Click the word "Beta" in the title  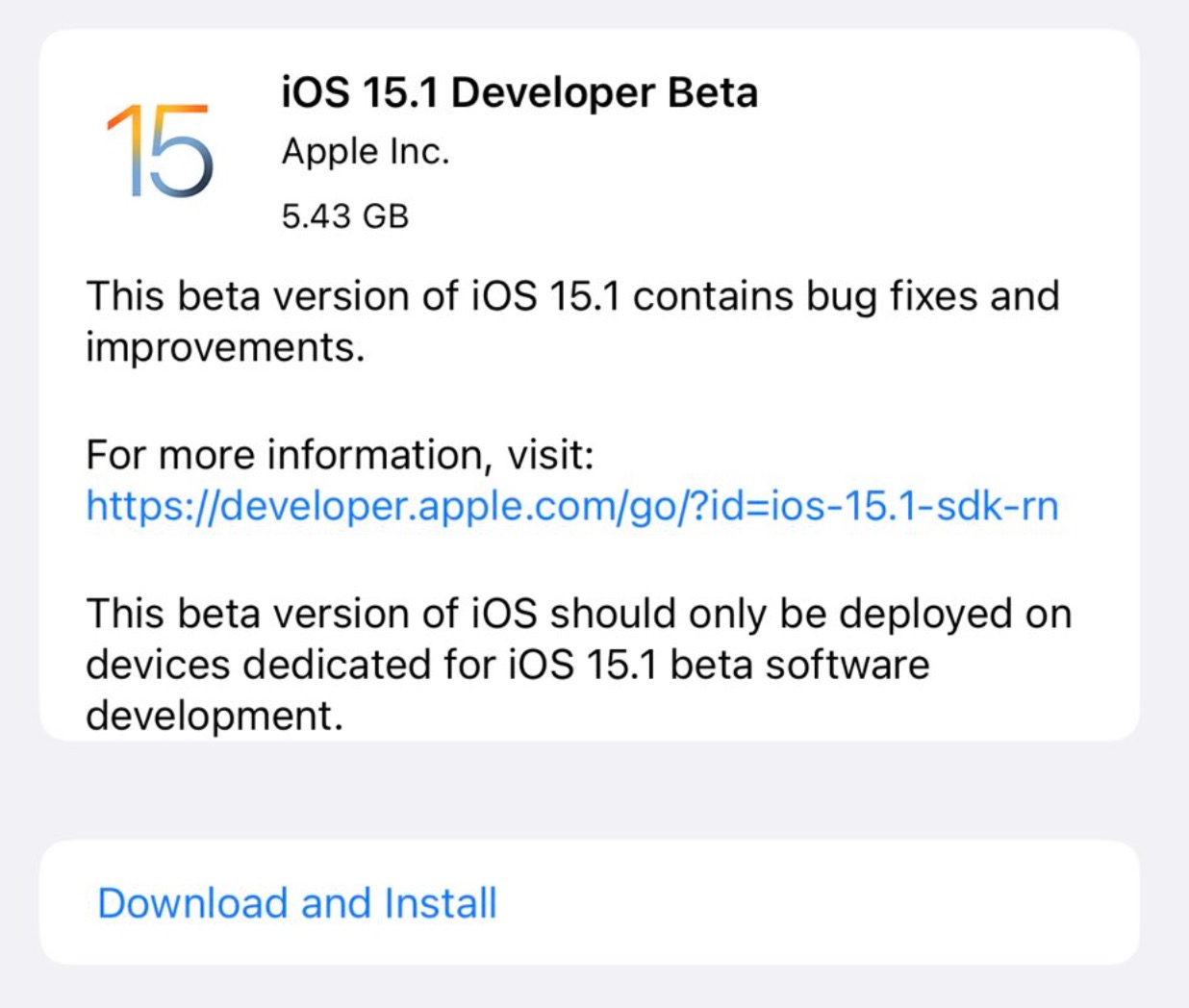tap(713, 93)
